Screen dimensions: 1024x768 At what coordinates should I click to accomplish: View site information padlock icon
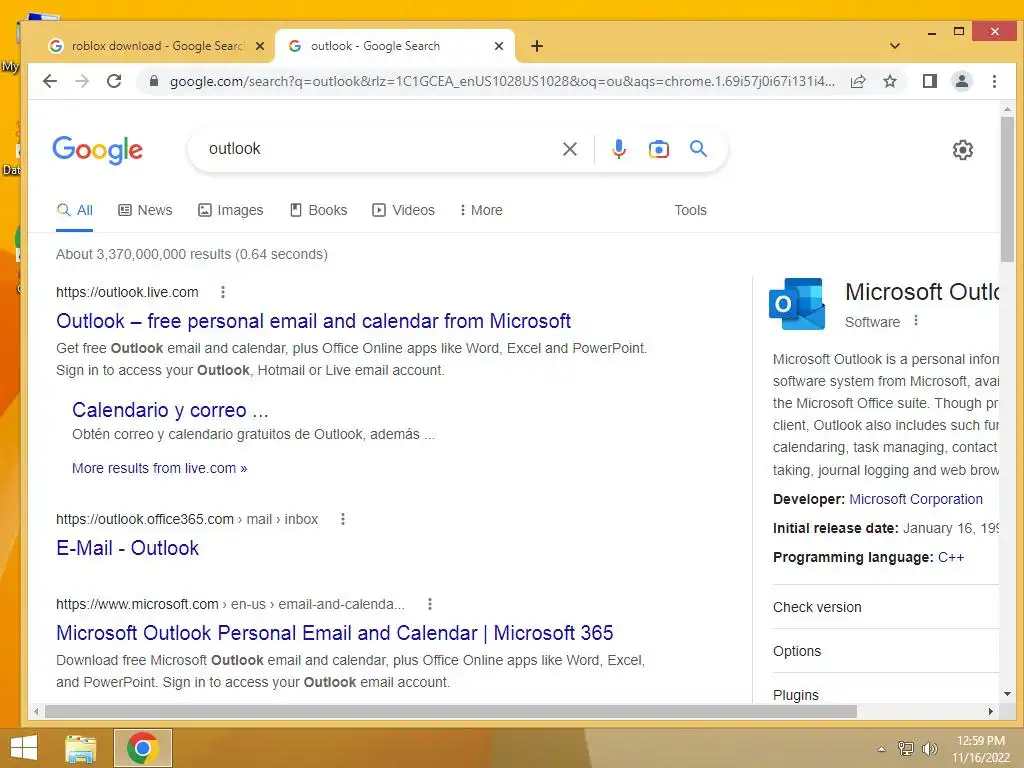pyautogui.click(x=154, y=81)
